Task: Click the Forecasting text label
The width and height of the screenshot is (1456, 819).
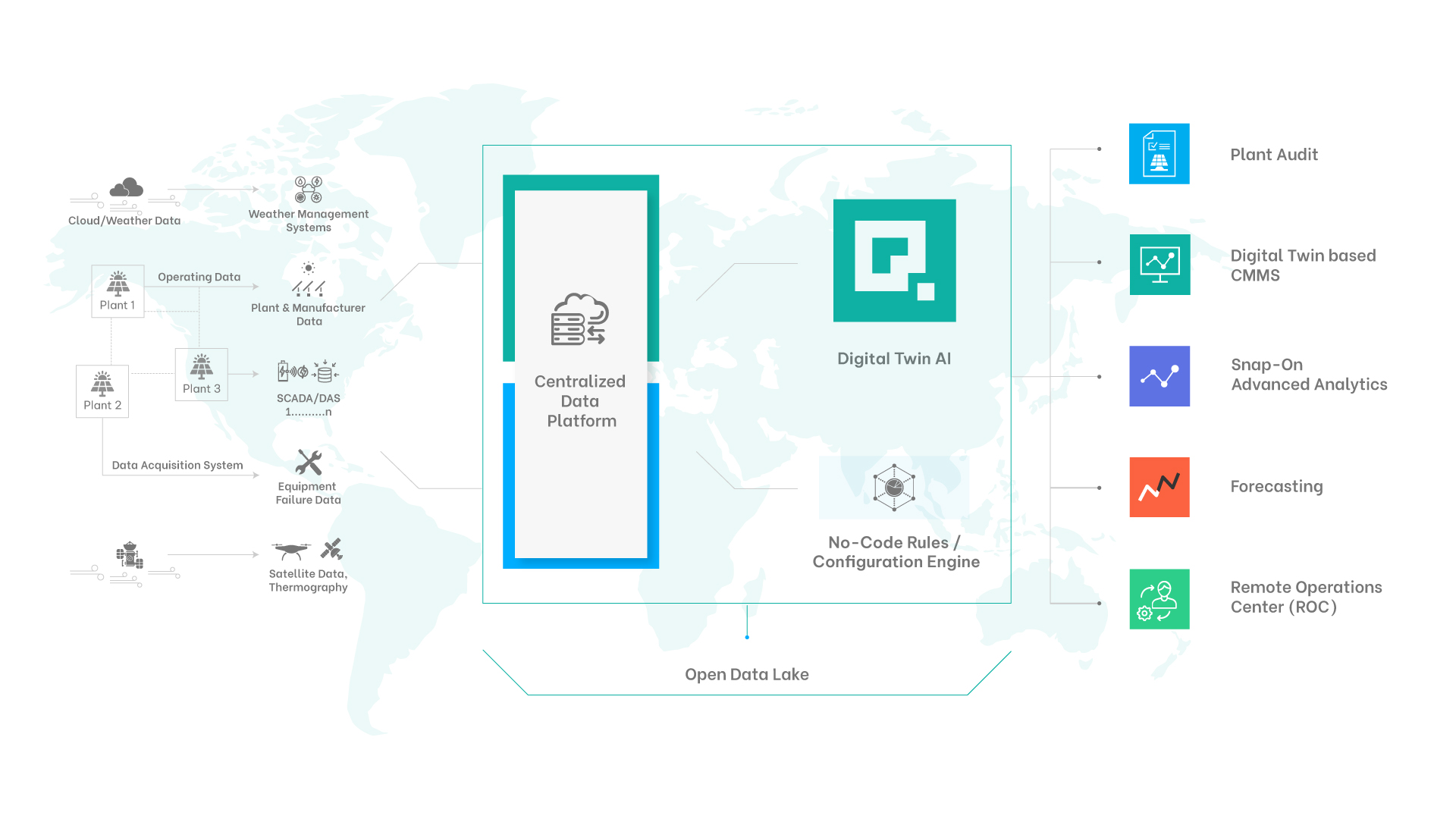Action: [x=1276, y=487]
